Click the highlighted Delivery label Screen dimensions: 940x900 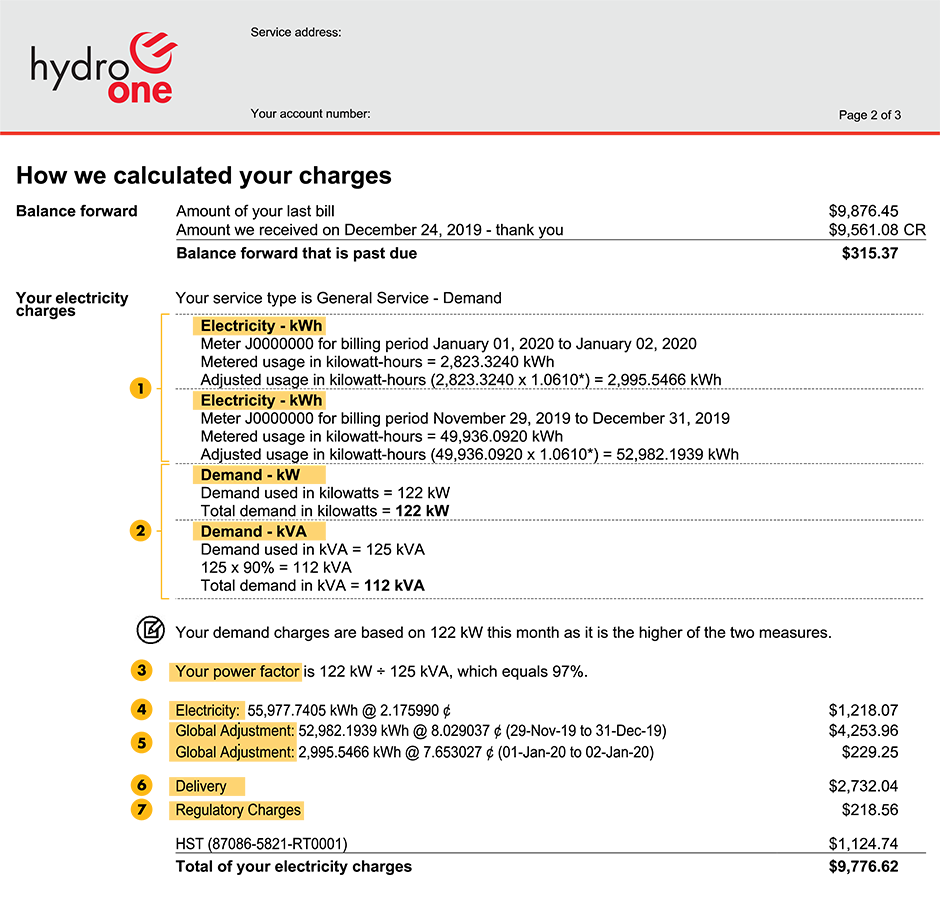tap(202, 786)
